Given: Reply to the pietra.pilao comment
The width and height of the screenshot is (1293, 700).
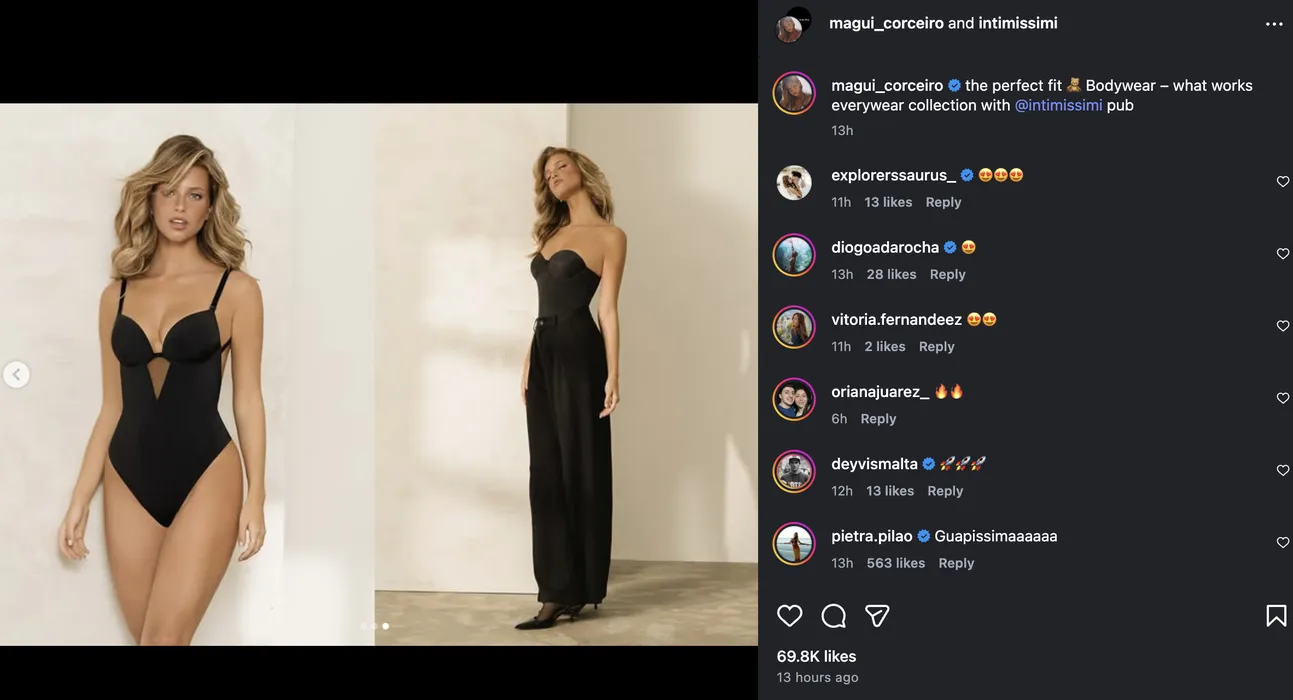Looking at the screenshot, I should (956, 563).
